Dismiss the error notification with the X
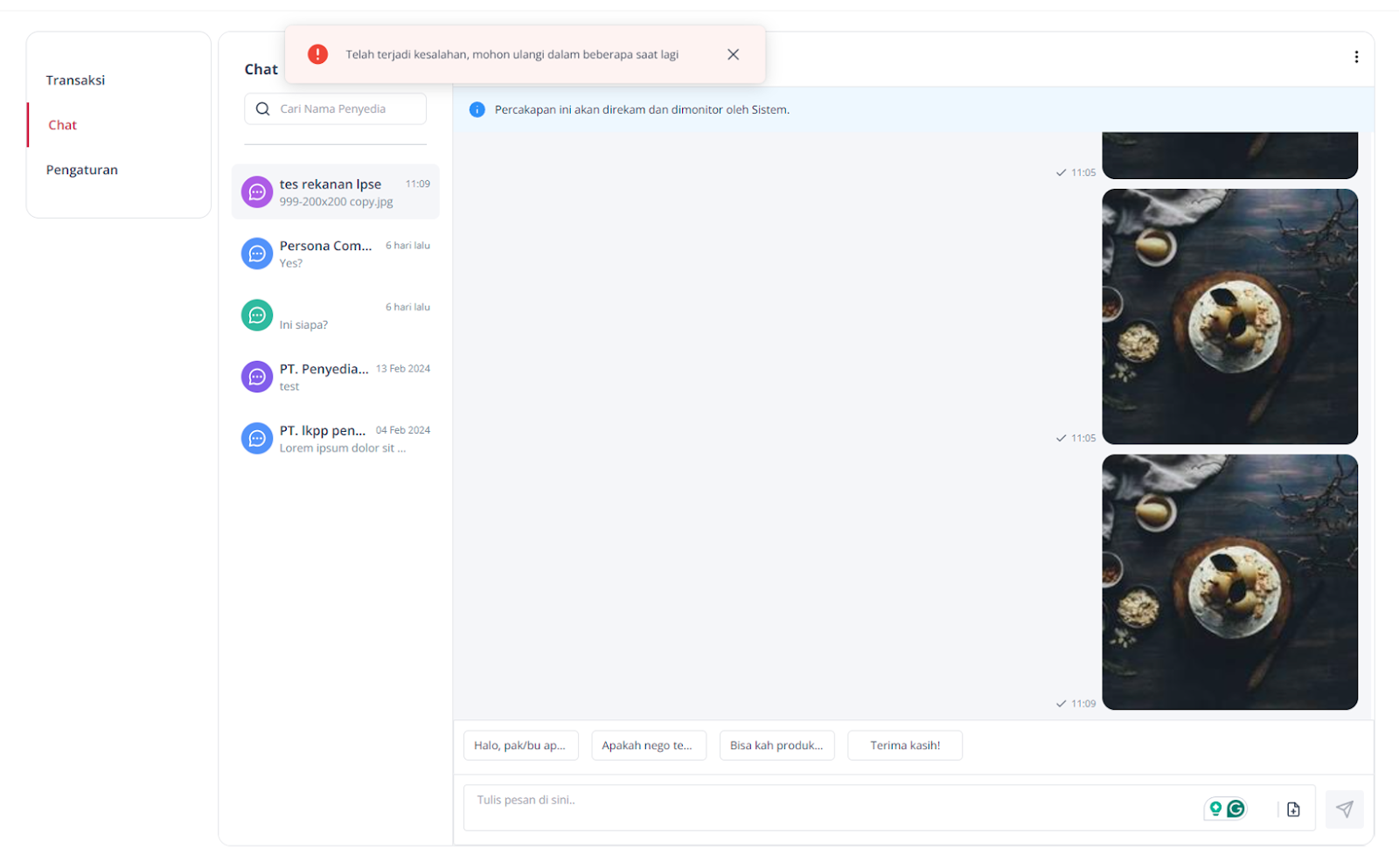This screenshot has height=868, width=1399. tap(733, 54)
